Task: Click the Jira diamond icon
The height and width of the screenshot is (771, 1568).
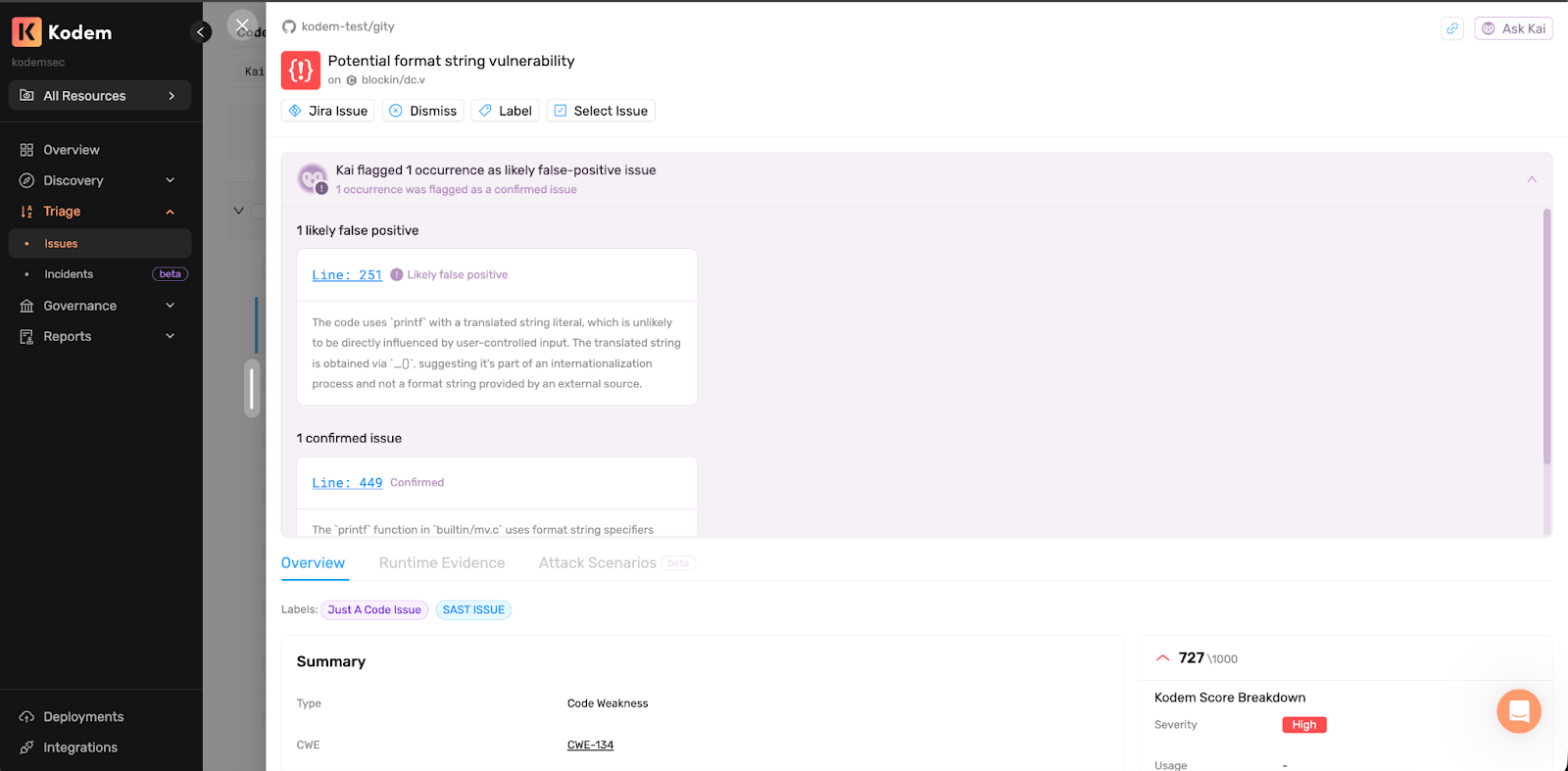Action: coord(295,111)
